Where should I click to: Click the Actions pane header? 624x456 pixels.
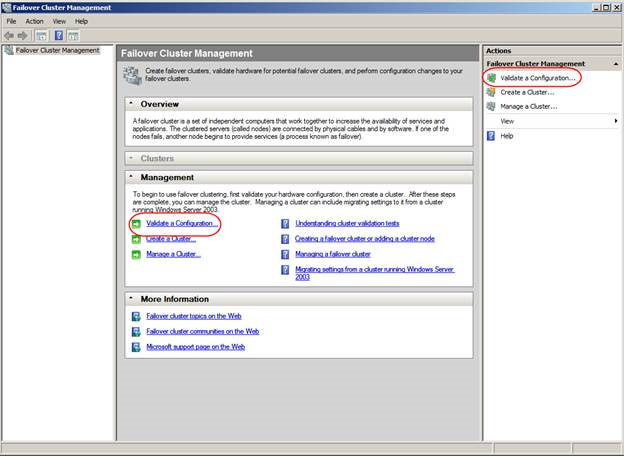pos(552,51)
